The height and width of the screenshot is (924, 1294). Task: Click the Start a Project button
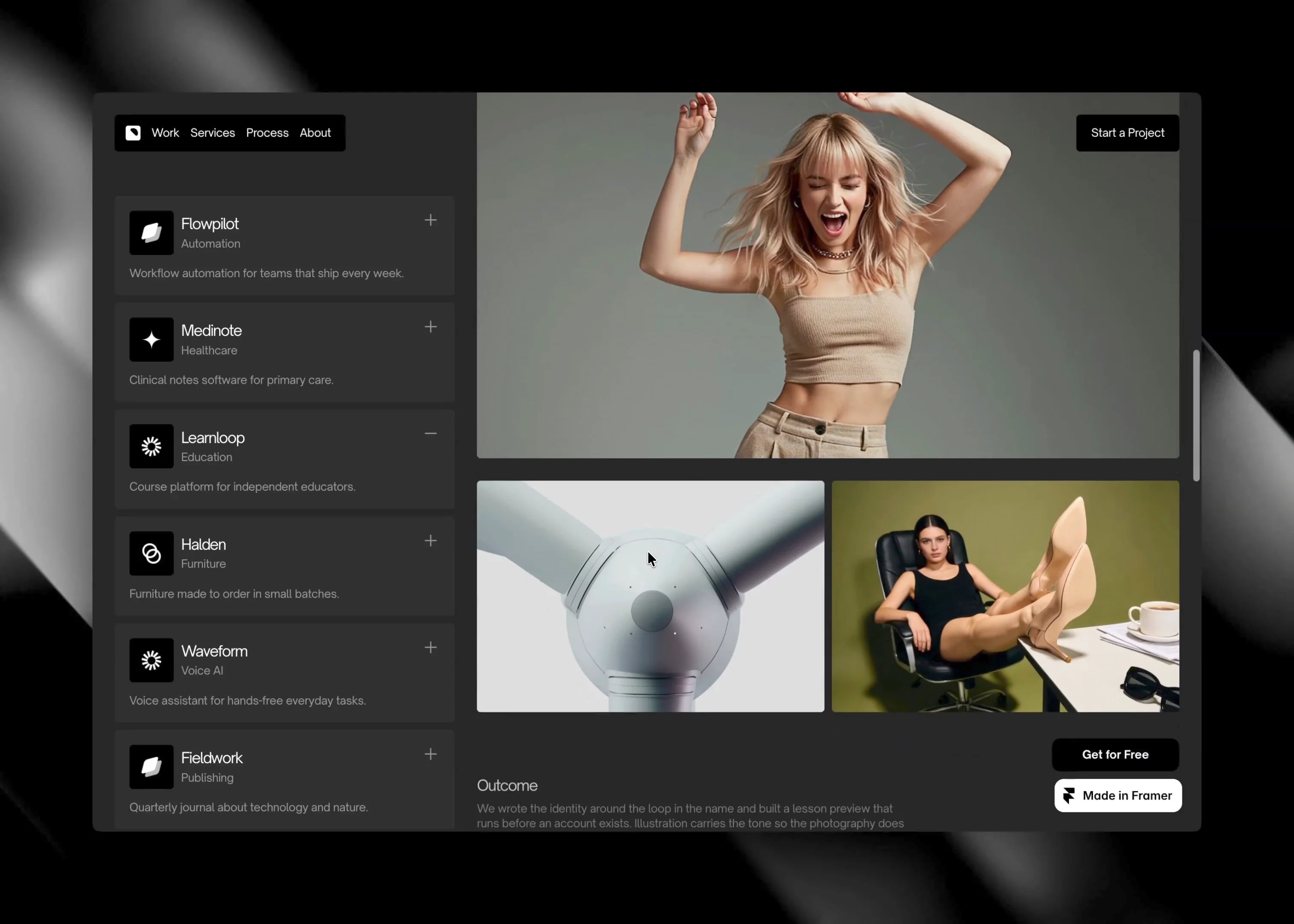coord(1127,133)
